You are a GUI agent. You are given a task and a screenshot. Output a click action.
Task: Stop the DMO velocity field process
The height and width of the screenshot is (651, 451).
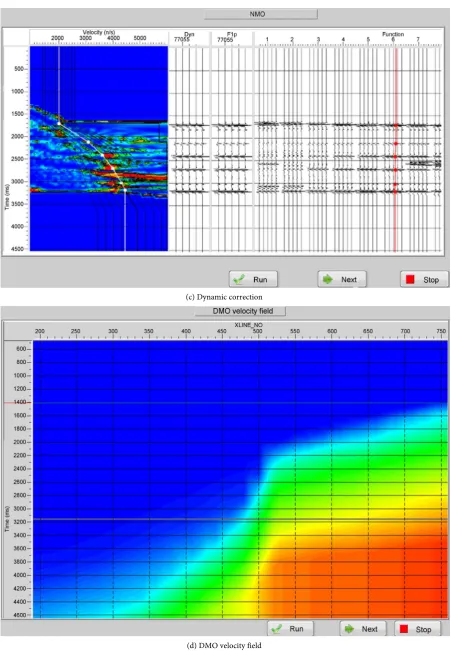417,629
